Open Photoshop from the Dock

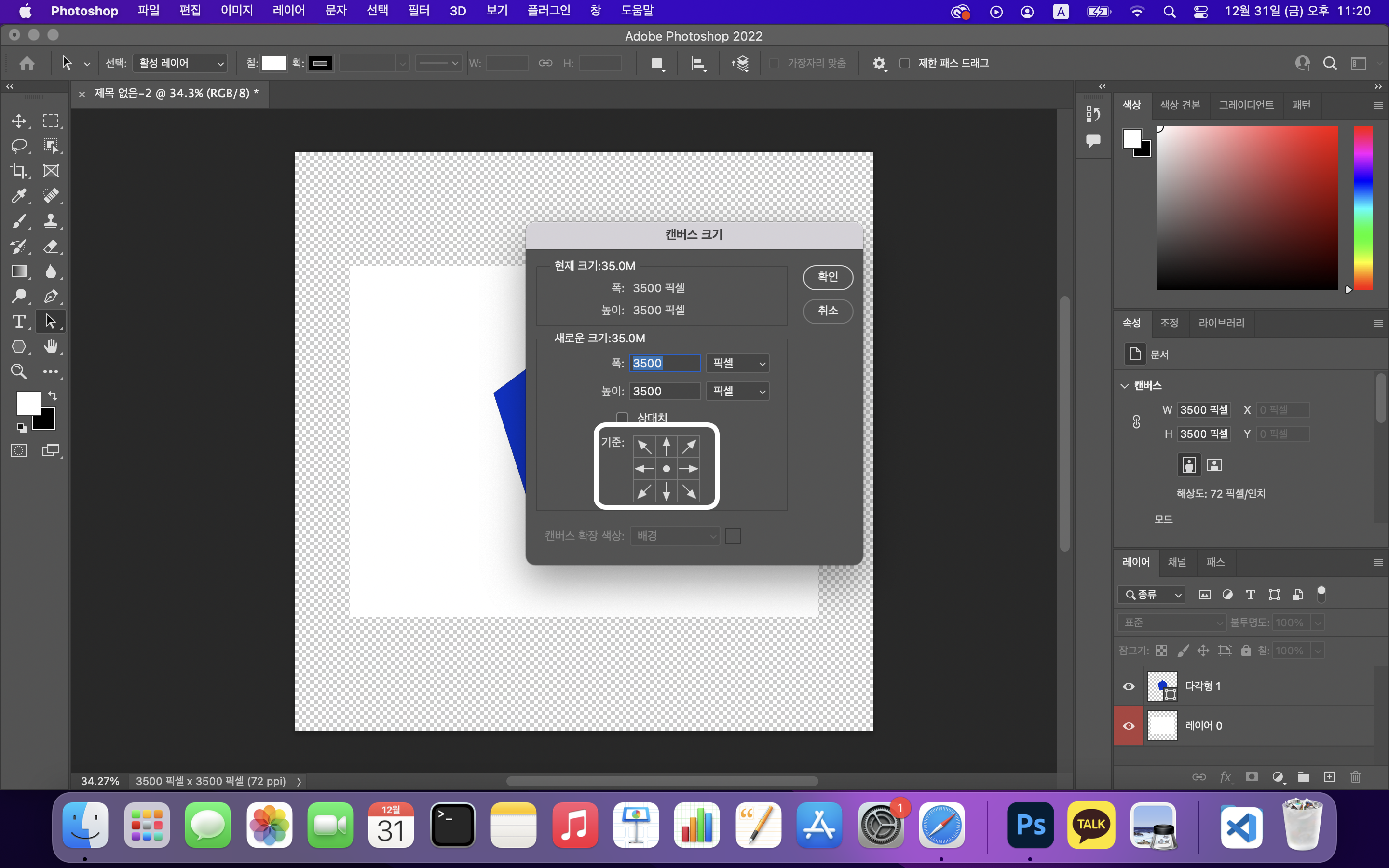pos(1030,825)
